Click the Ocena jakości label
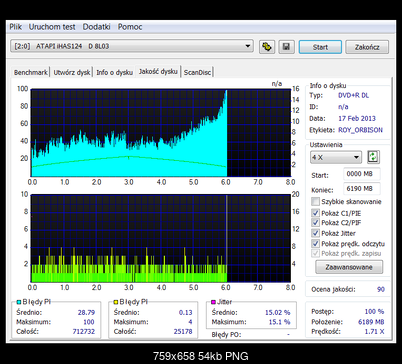 point(333,289)
